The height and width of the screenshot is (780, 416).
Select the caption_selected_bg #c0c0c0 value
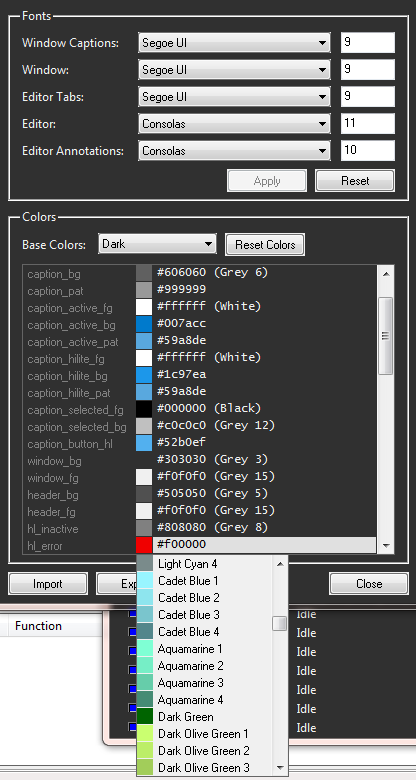click(x=215, y=426)
